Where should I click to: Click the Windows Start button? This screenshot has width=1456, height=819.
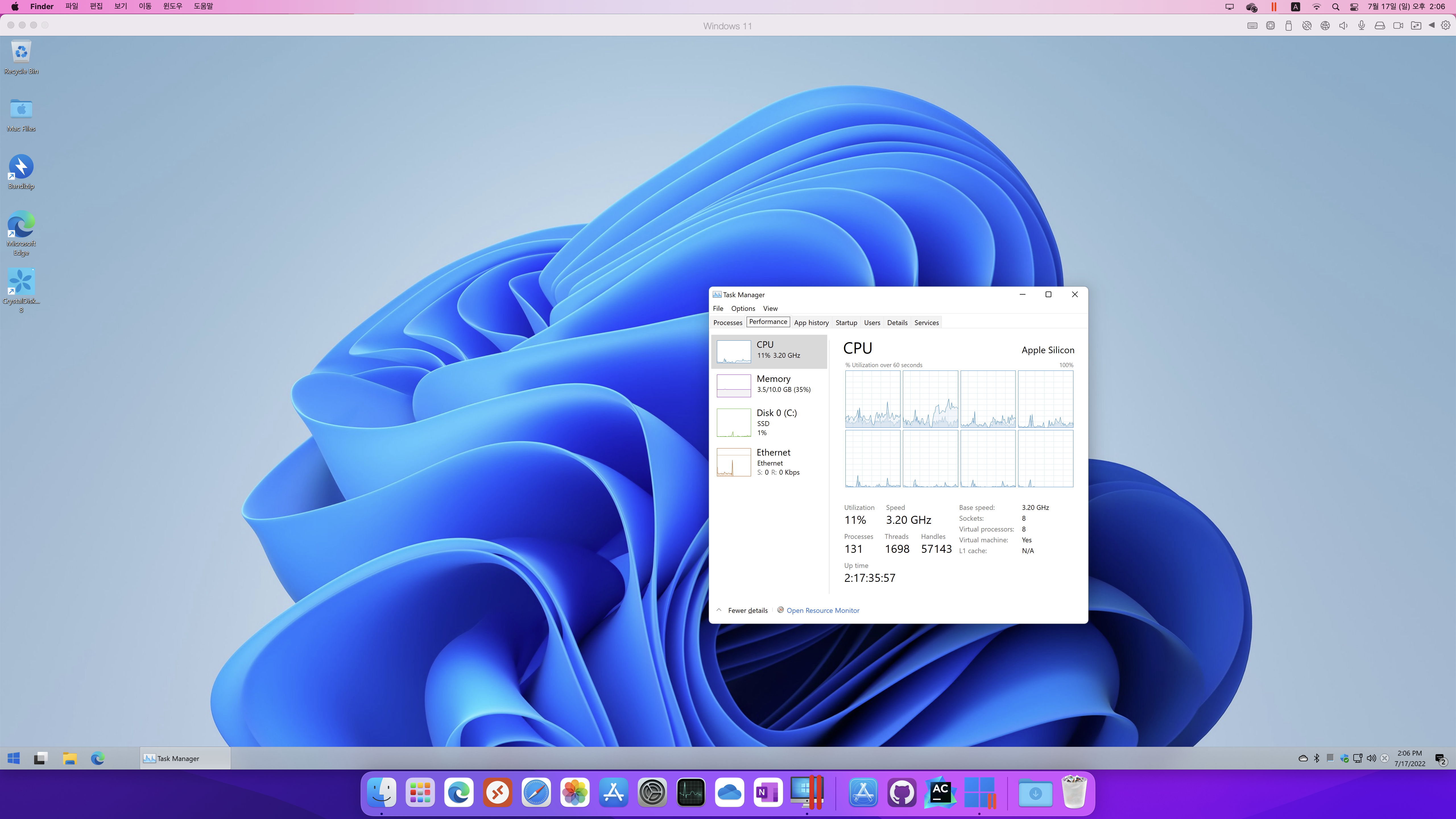pyautogui.click(x=14, y=758)
